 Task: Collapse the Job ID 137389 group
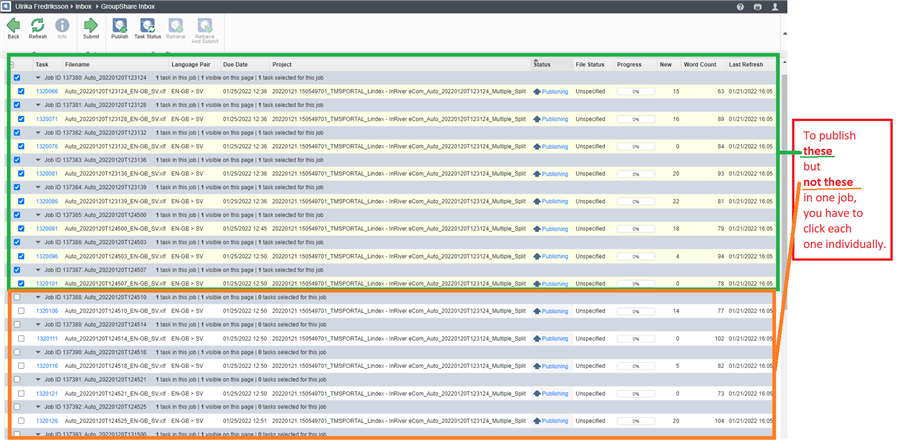click(x=38, y=325)
